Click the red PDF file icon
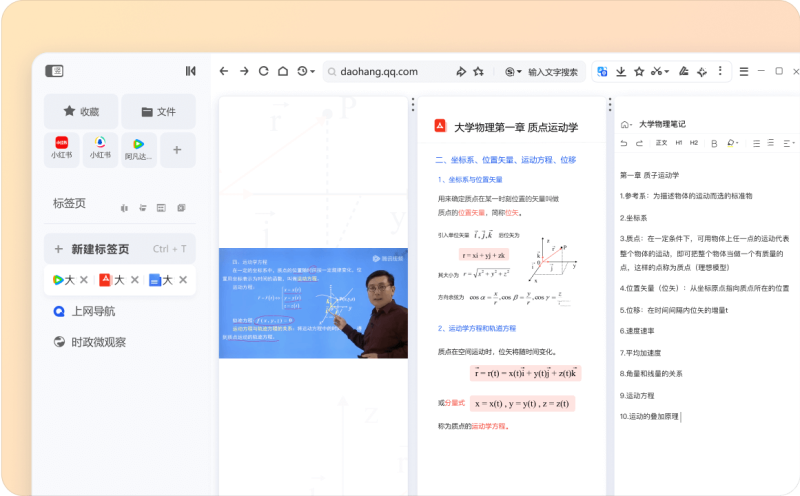The image size is (800, 496). (x=440, y=126)
